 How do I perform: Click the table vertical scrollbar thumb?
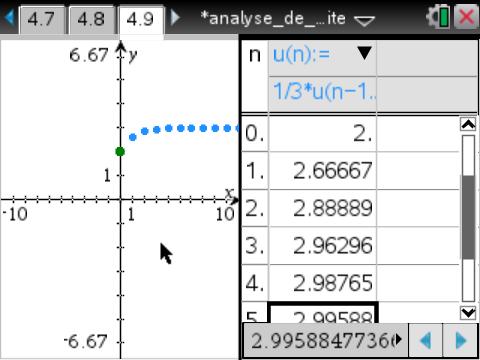468,217
